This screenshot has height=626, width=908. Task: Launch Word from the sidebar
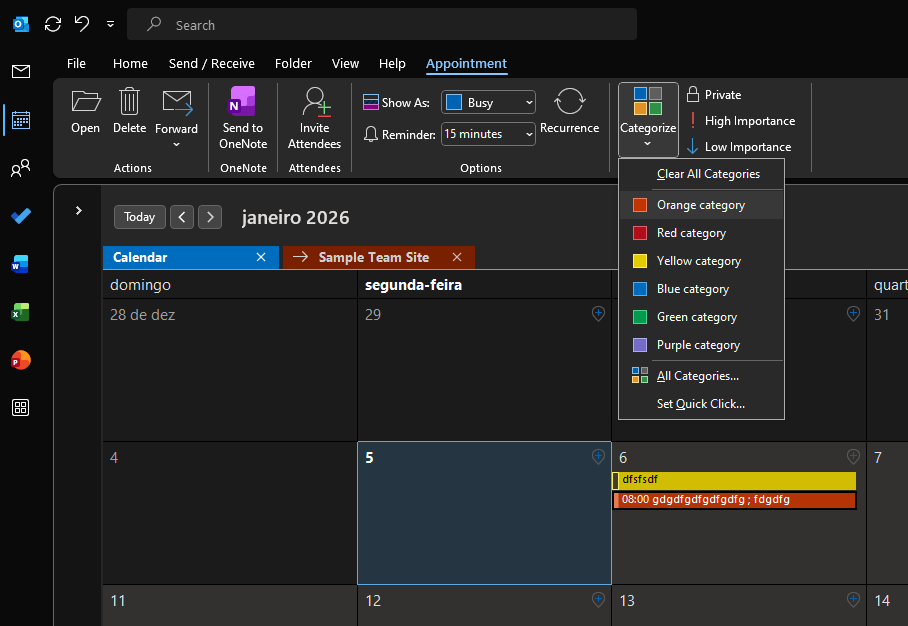[x=20, y=264]
